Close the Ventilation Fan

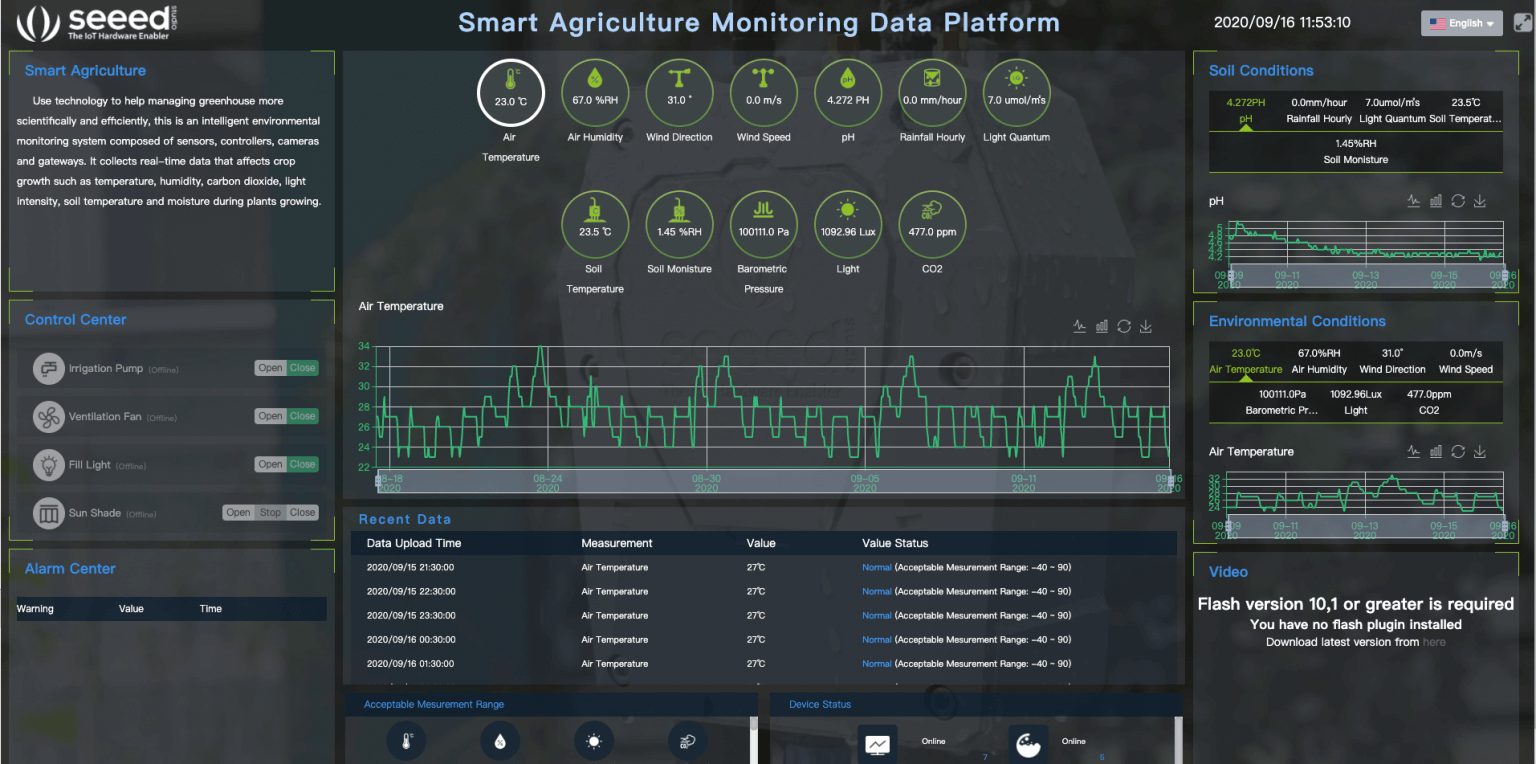[x=303, y=415]
